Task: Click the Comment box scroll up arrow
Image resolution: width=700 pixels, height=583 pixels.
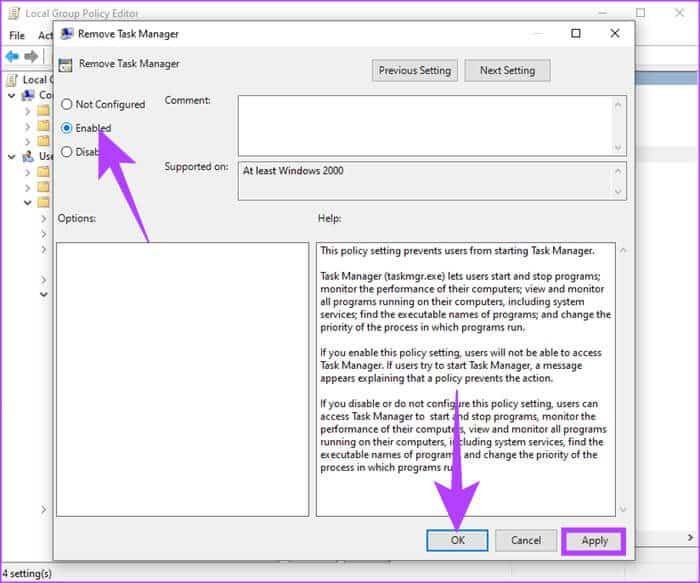Action: (618, 105)
